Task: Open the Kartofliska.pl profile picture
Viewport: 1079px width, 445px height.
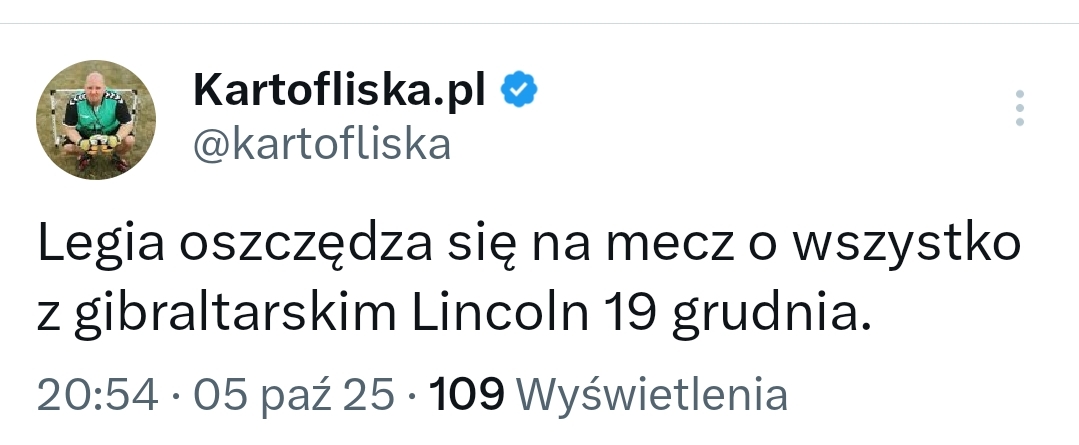Action: point(96,120)
